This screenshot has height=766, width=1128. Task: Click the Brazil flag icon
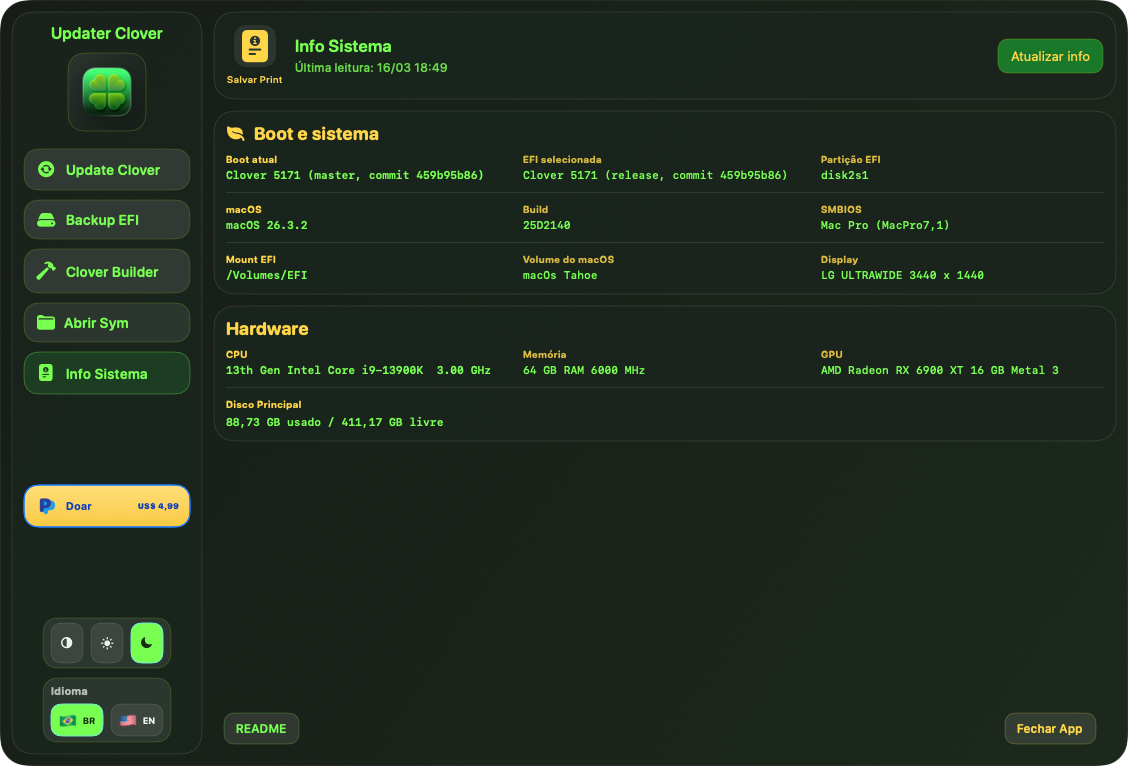68,720
